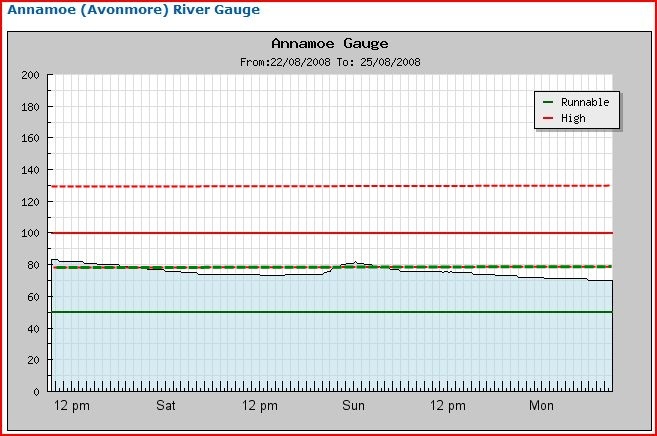The image size is (657, 436).
Task: Click the 100 value on the vertical axis
Action: [30, 233]
